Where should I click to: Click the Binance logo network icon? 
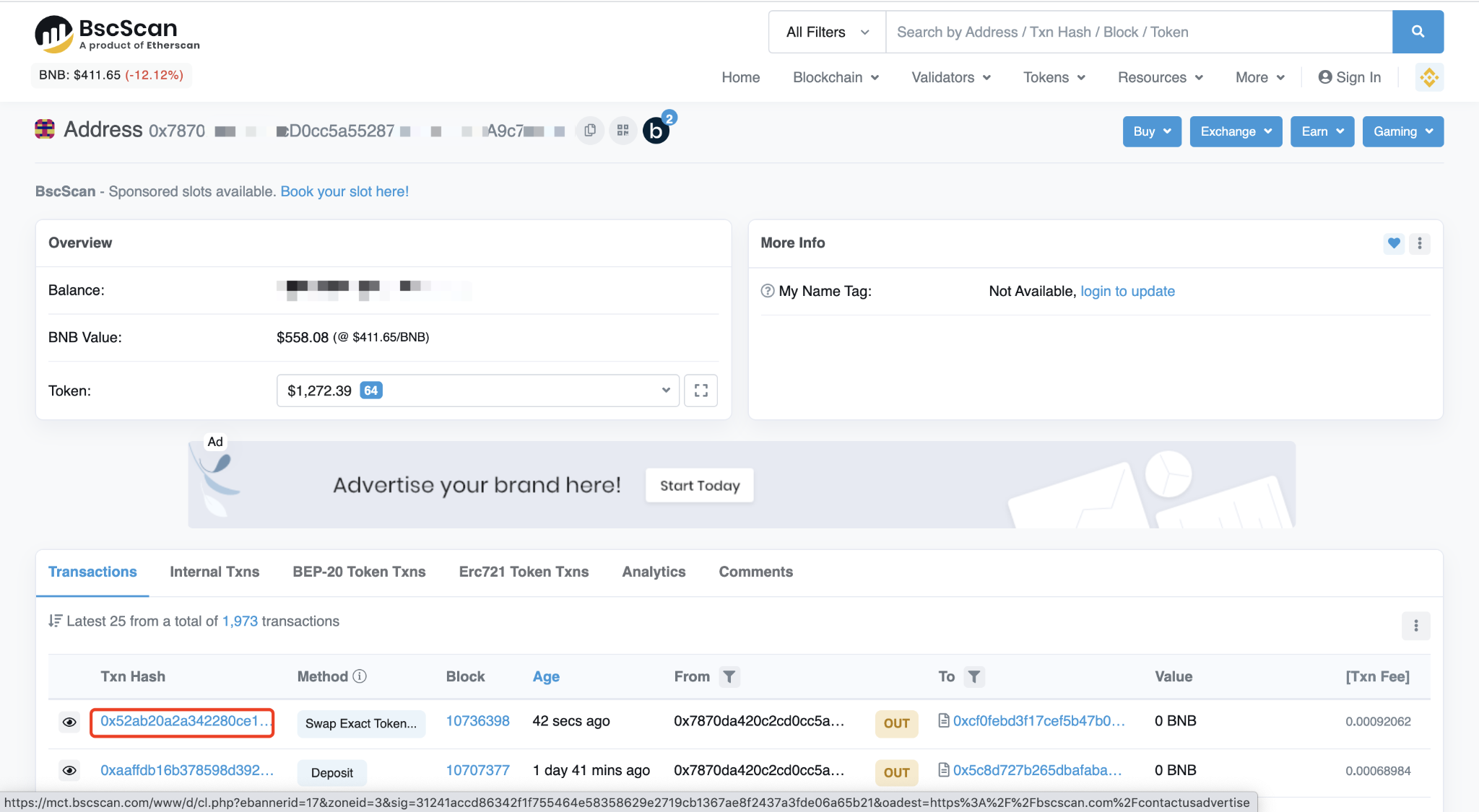coord(1428,77)
